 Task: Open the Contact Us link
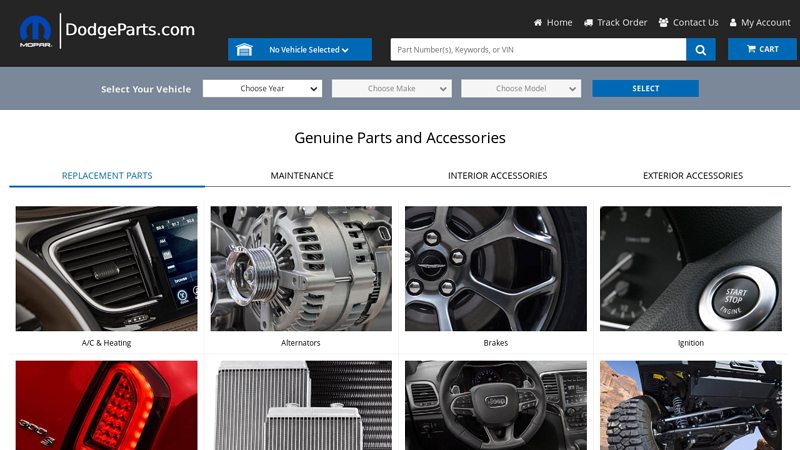tap(695, 22)
